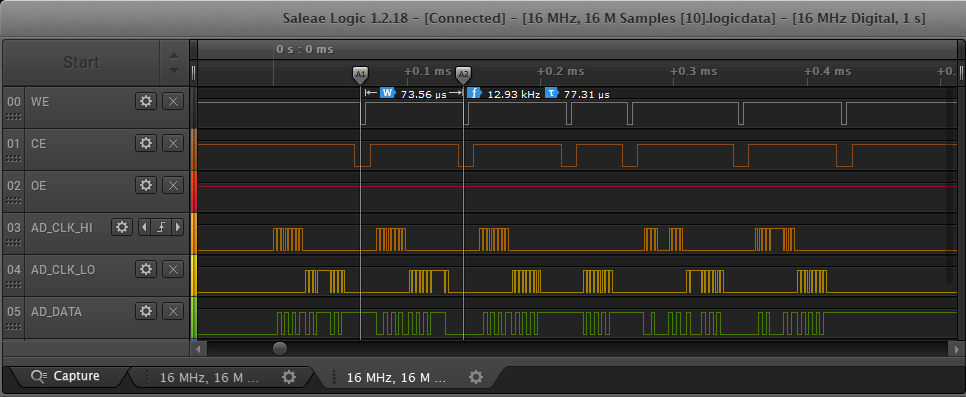Switch to the Capture tab
The image size is (966, 397).
tap(67, 376)
